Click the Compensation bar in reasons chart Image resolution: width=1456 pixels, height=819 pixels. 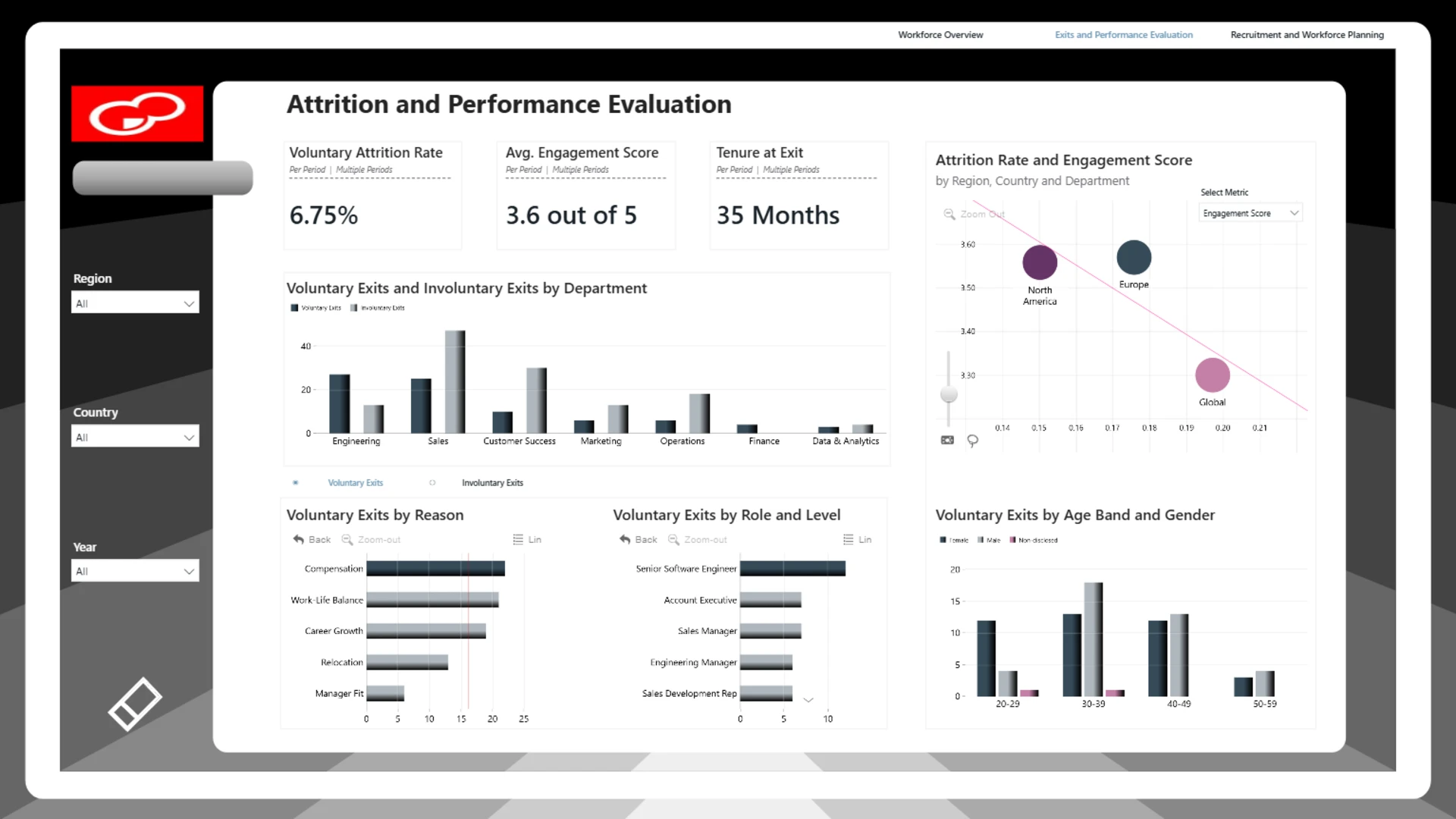(x=435, y=569)
